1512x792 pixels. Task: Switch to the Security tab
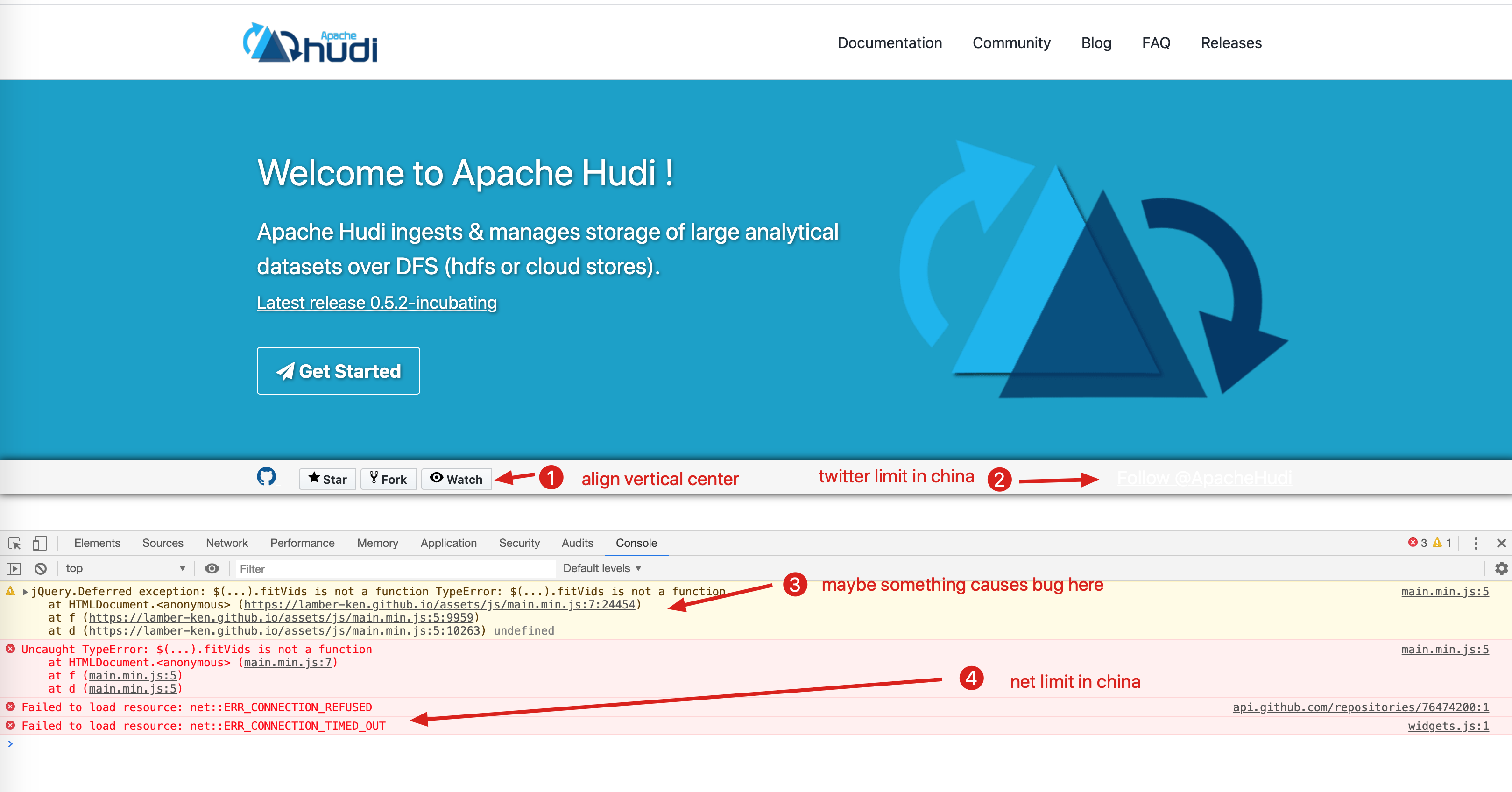click(x=519, y=543)
